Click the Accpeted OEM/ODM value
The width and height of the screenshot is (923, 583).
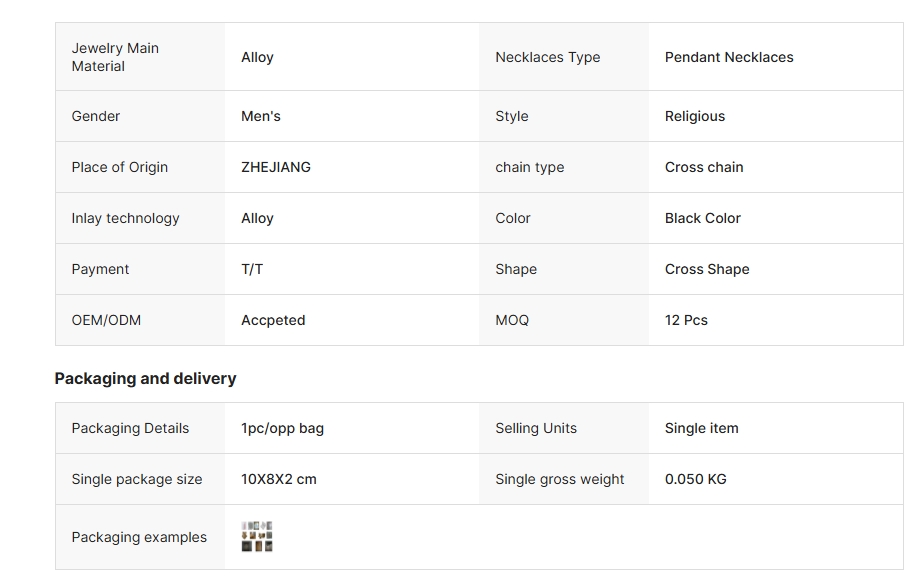pyautogui.click(x=273, y=320)
